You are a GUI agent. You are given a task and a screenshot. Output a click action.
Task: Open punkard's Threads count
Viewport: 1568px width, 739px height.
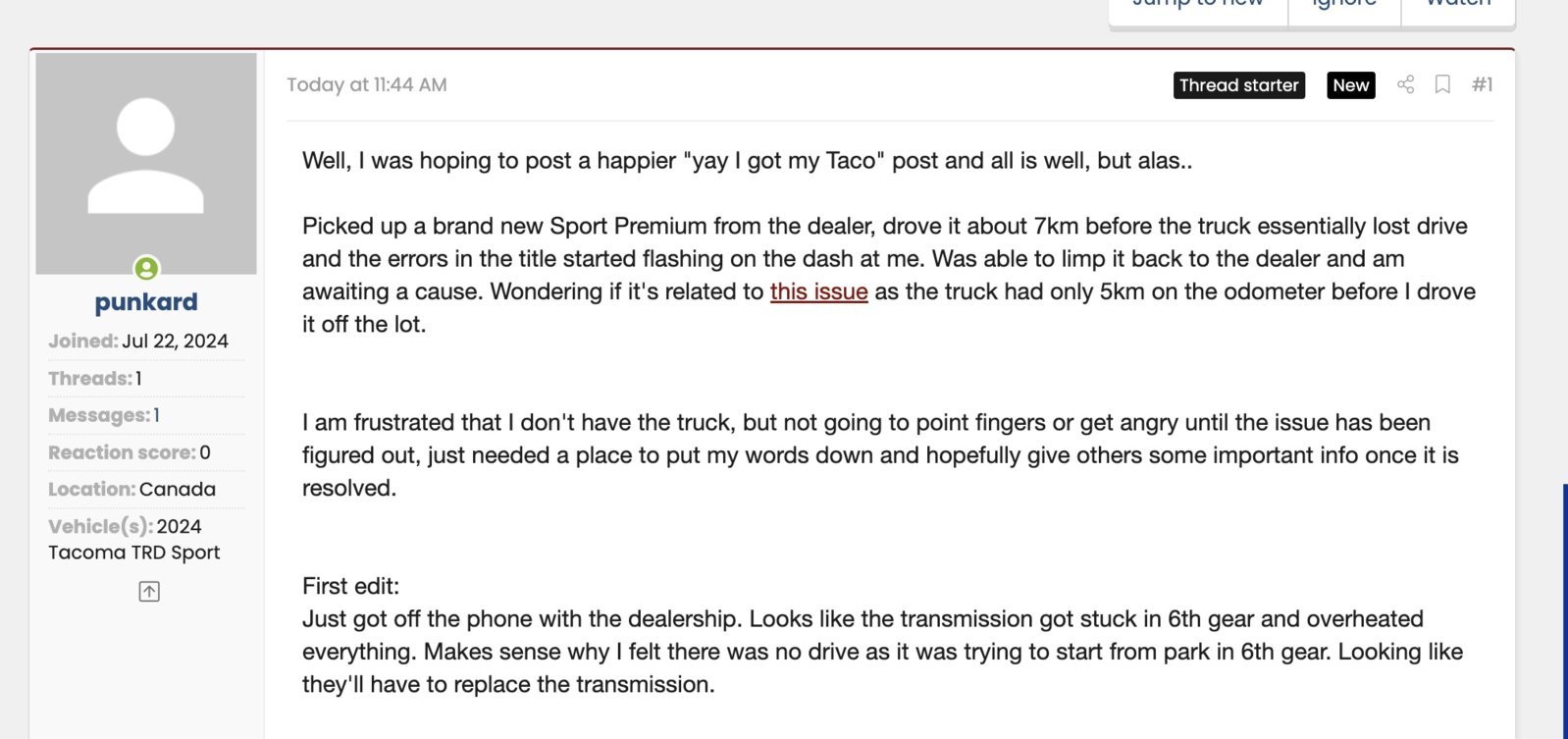pos(138,378)
